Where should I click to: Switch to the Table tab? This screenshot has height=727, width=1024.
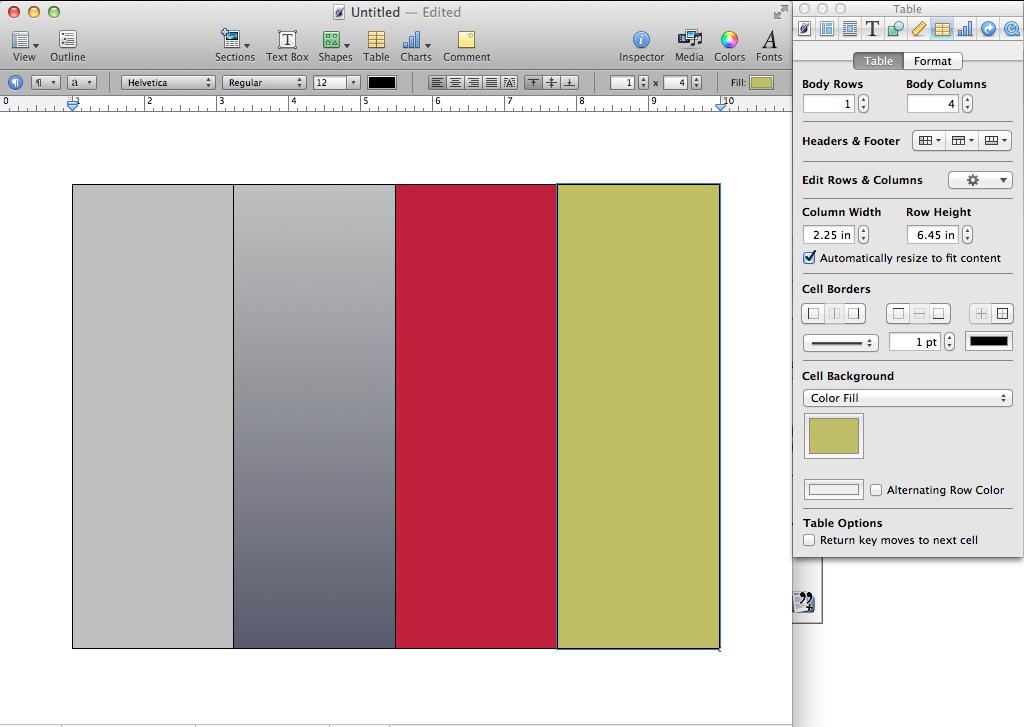click(878, 61)
